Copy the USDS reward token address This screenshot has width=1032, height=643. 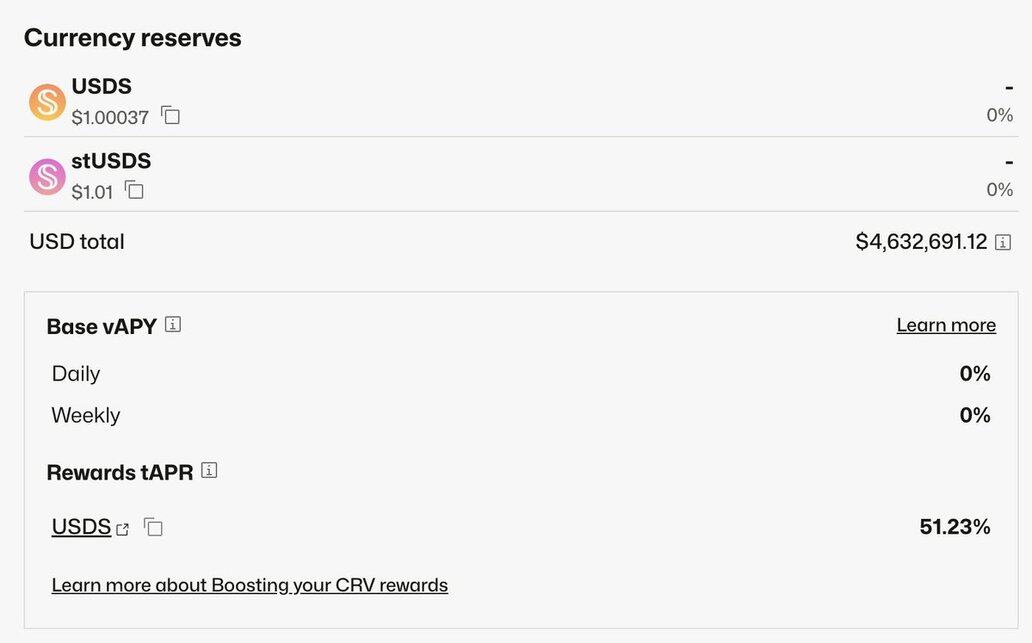[153, 527]
